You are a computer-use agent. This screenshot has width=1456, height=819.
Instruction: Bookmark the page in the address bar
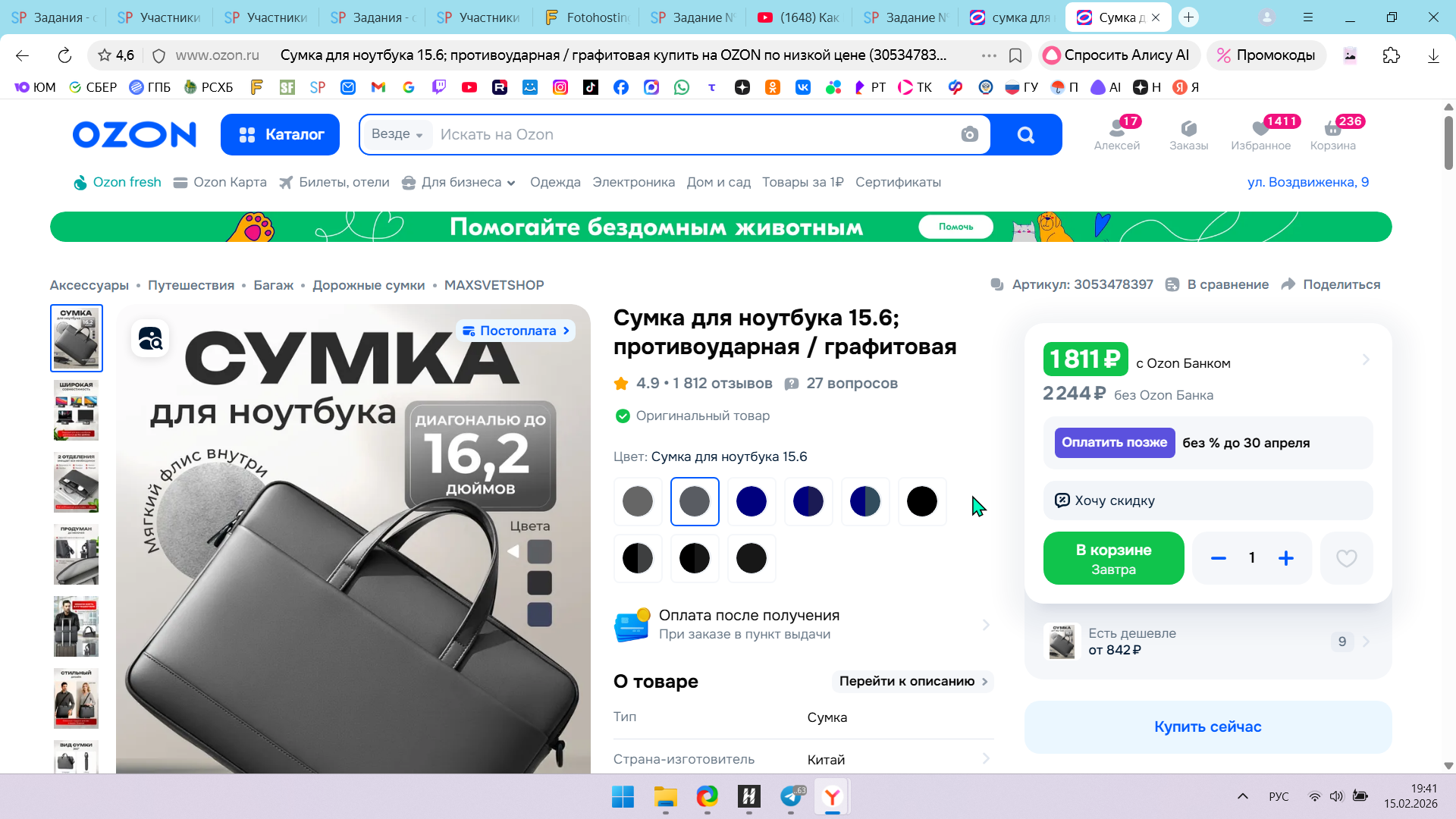click(x=1015, y=55)
